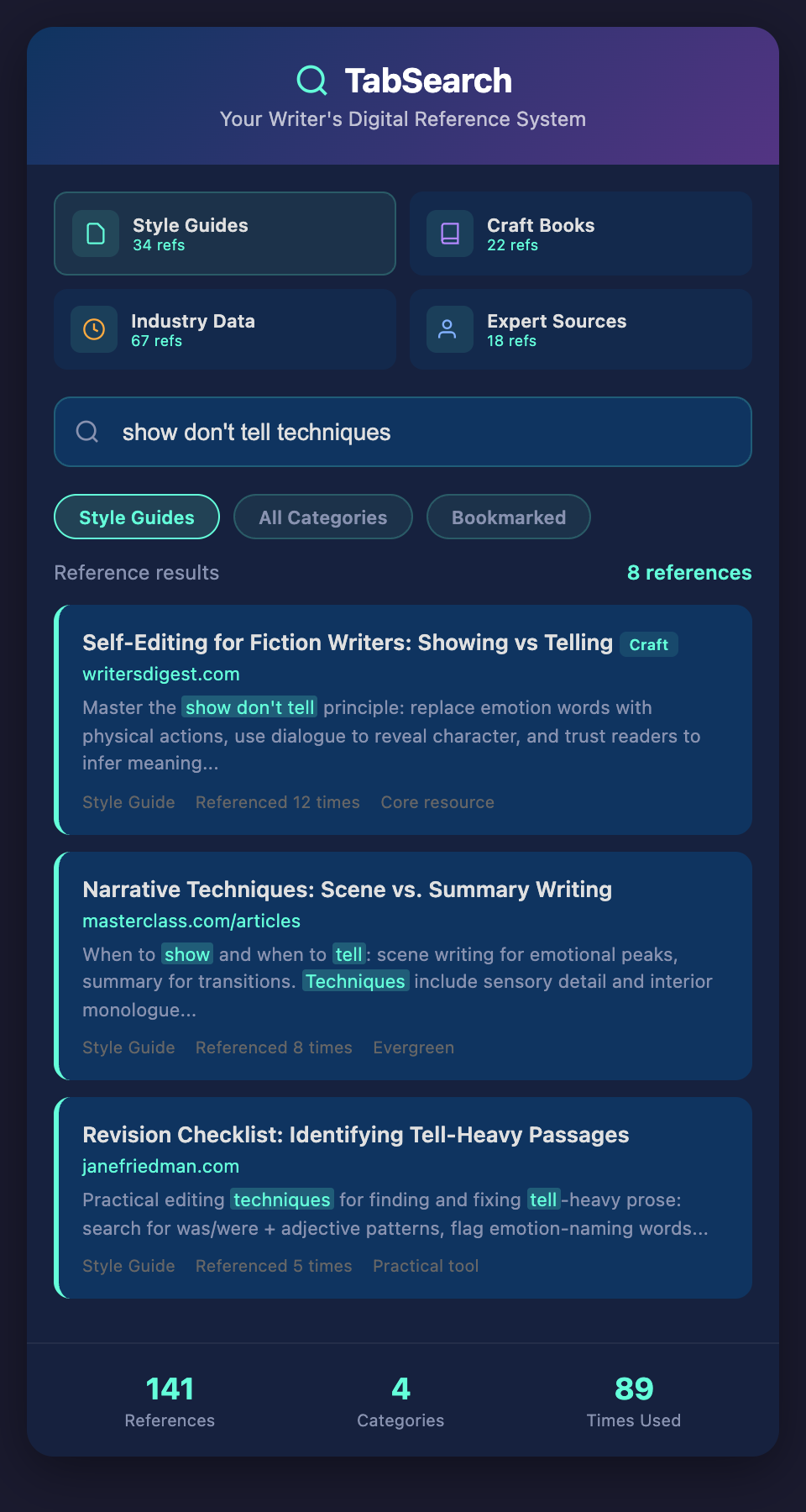Open the Self-Editing for Fiction Writers result
Viewport: 806px width, 1512px height.
[x=348, y=643]
